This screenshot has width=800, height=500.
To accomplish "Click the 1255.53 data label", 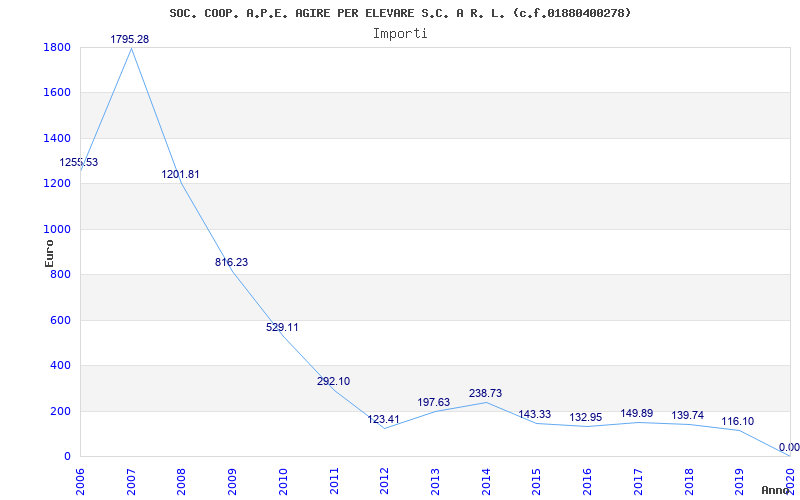I will 79,163.
